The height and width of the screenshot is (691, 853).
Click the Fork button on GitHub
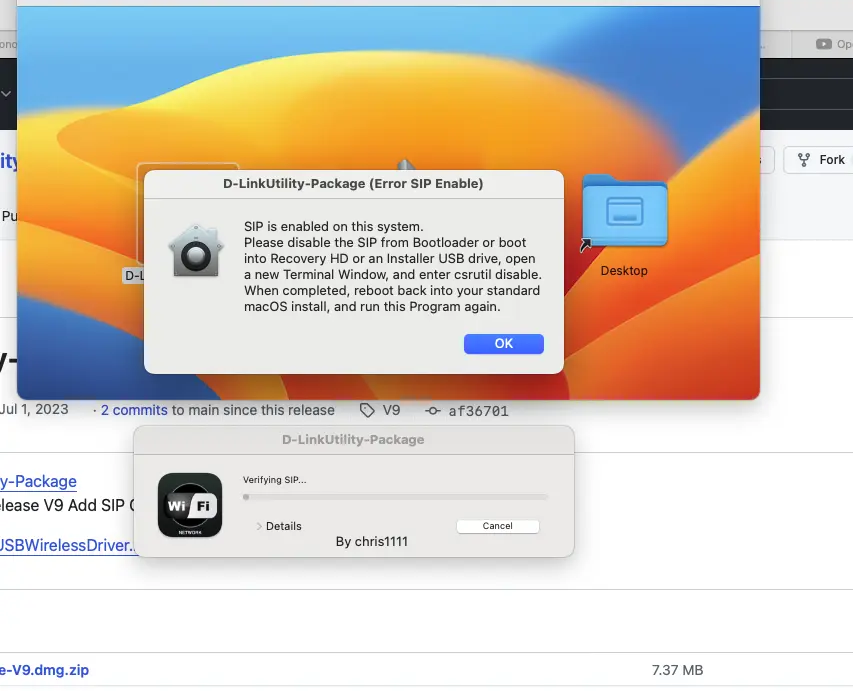click(818, 159)
